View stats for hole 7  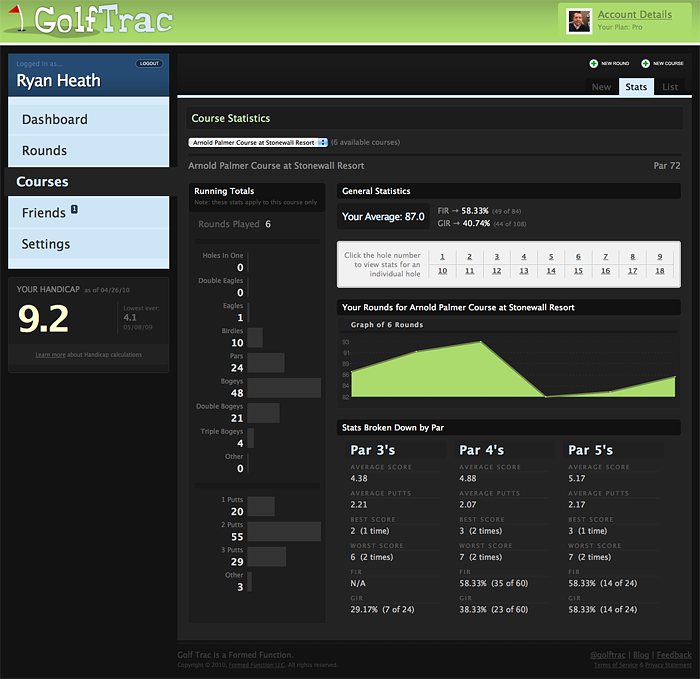tap(606, 257)
